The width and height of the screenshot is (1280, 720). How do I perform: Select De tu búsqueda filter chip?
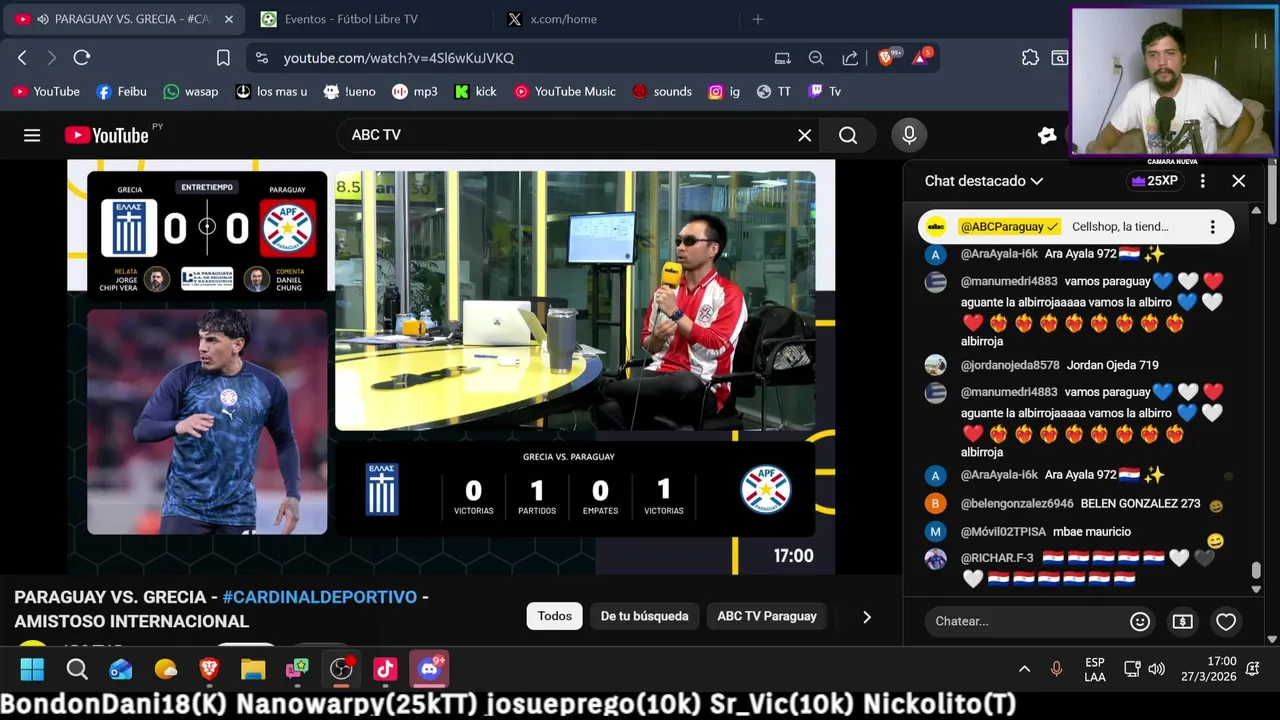tap(645, 616)
